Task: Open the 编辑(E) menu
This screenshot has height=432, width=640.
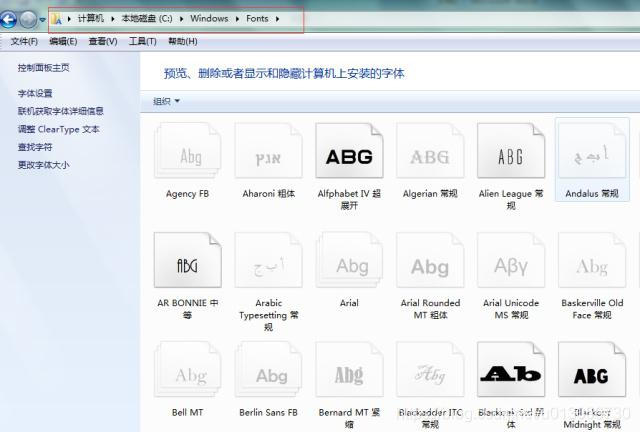Action: coord(63,41)
